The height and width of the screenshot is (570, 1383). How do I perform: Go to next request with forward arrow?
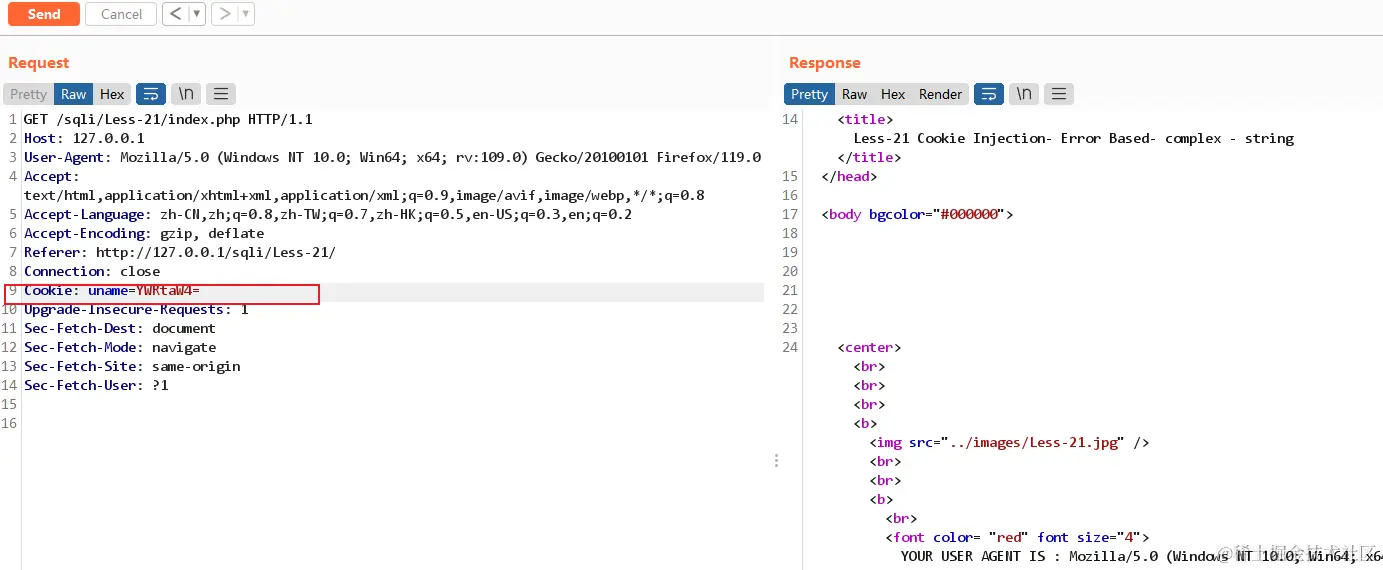224,14
